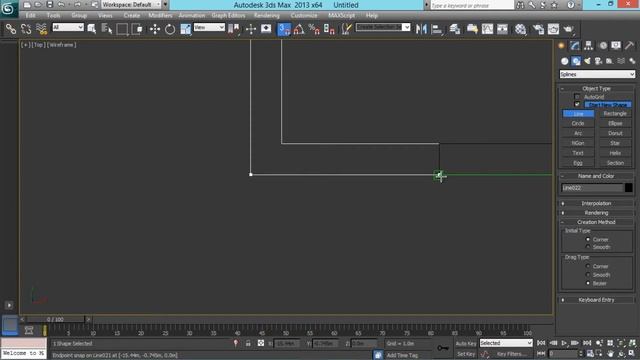Open the Splines category dropdown
This screenshot has height=360, width=640.
[597, 74]
